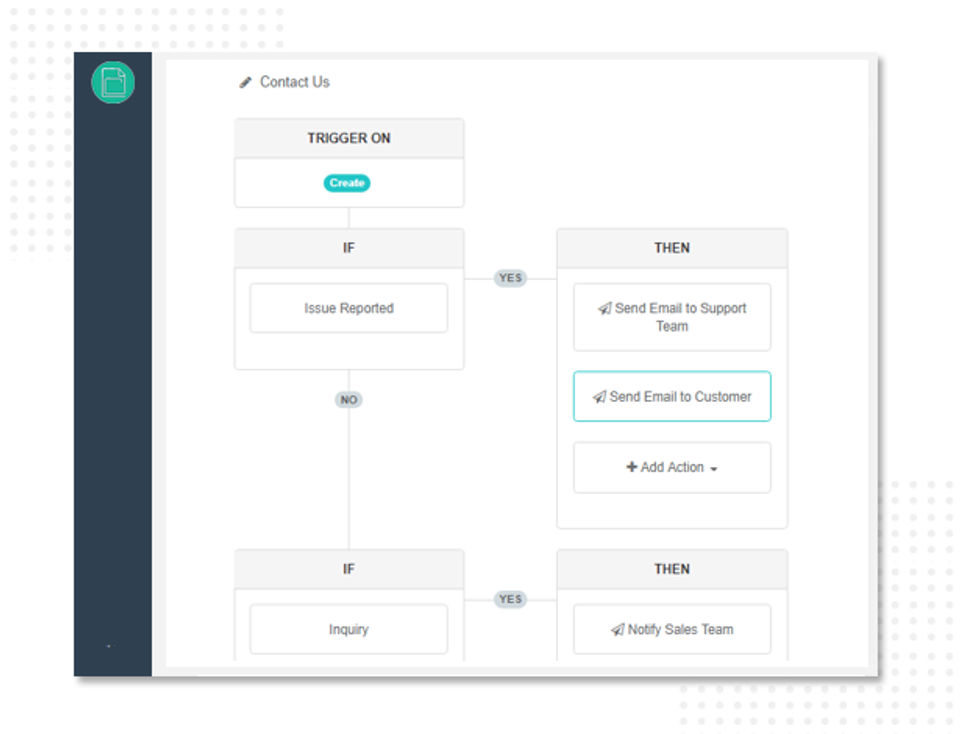Open the Send Email to Support Team action

(672, 316)
